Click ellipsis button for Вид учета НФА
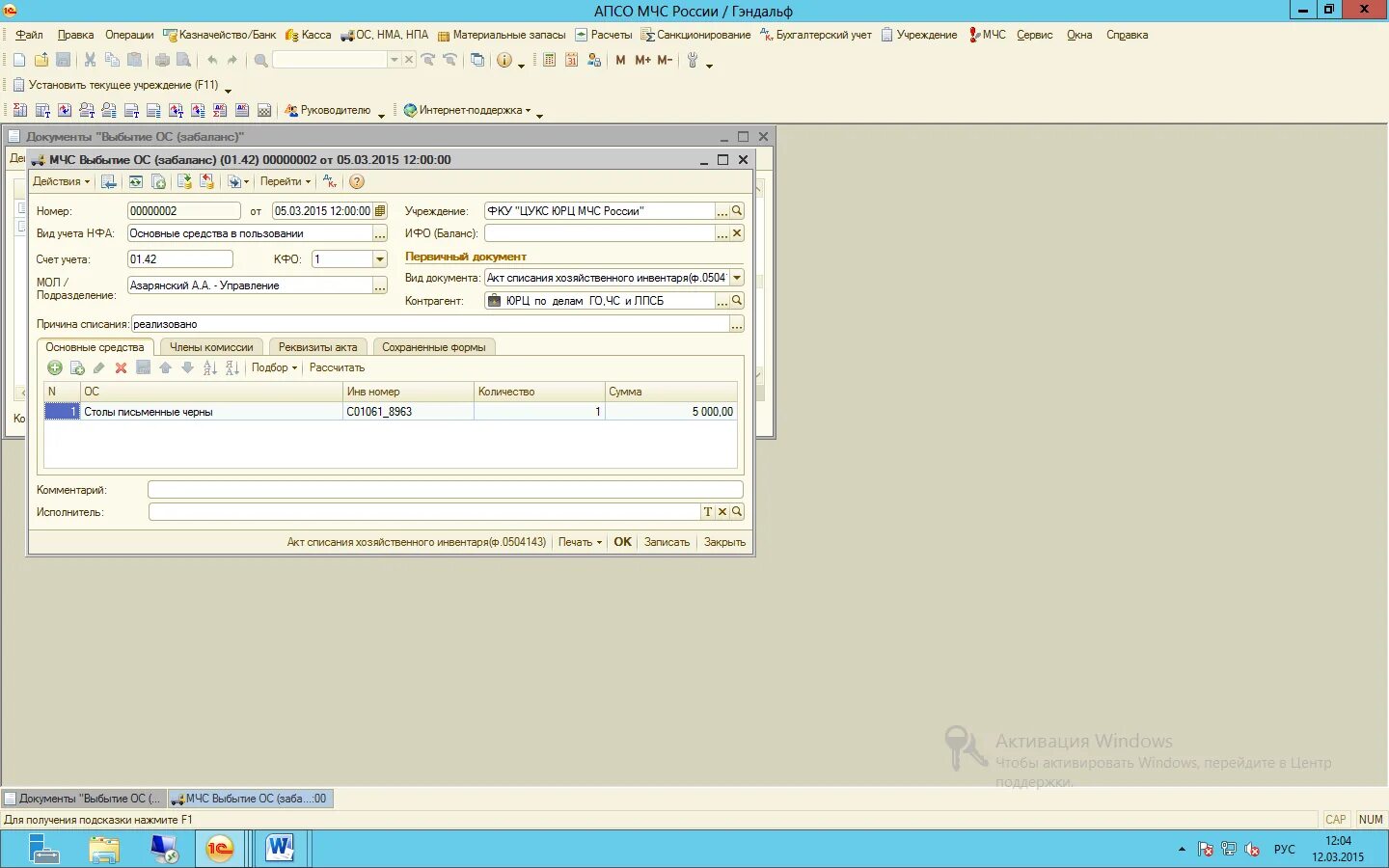The width and height of the screenshot is (1389, 868). (380, 233)
